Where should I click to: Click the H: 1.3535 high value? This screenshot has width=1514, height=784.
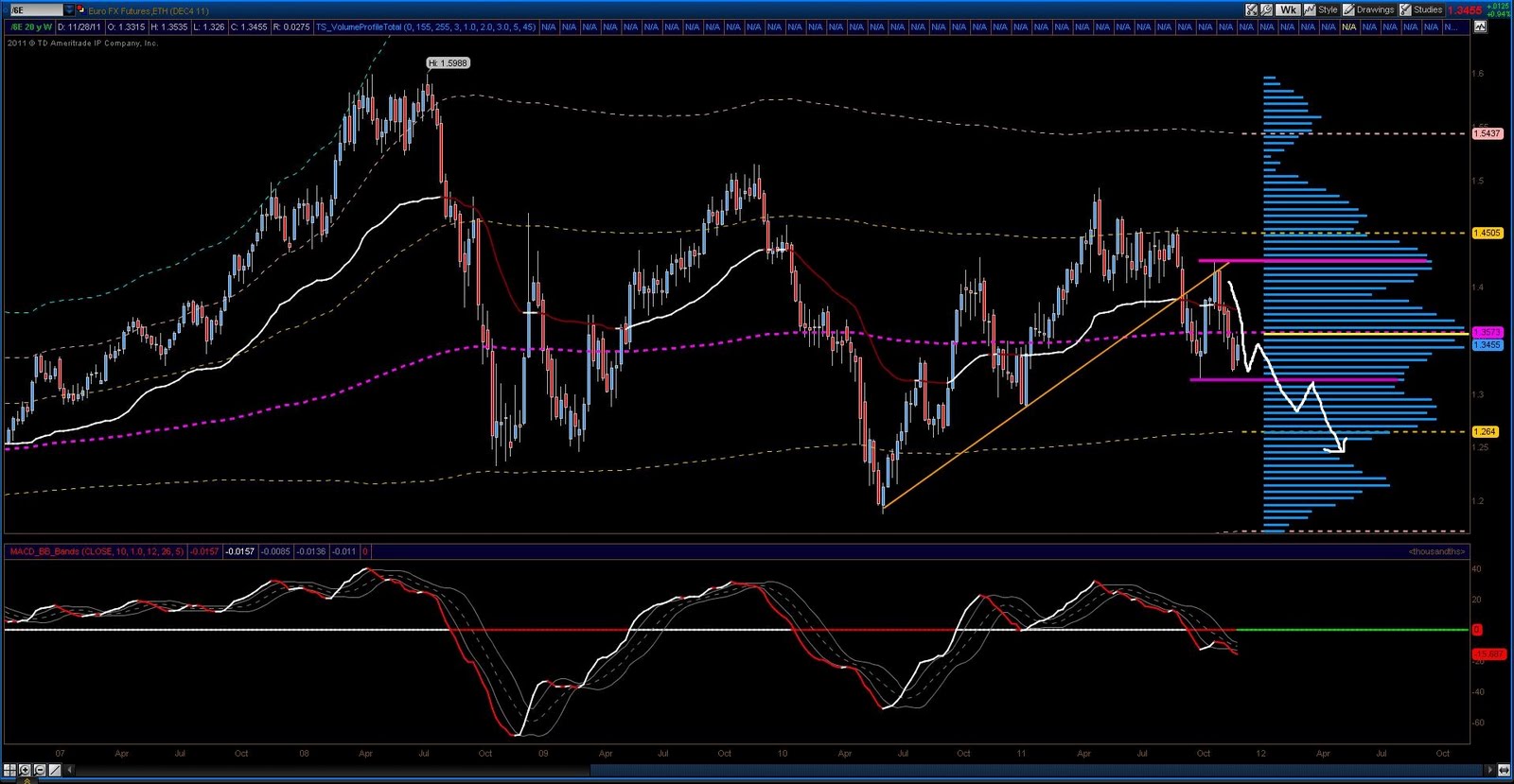169,26
